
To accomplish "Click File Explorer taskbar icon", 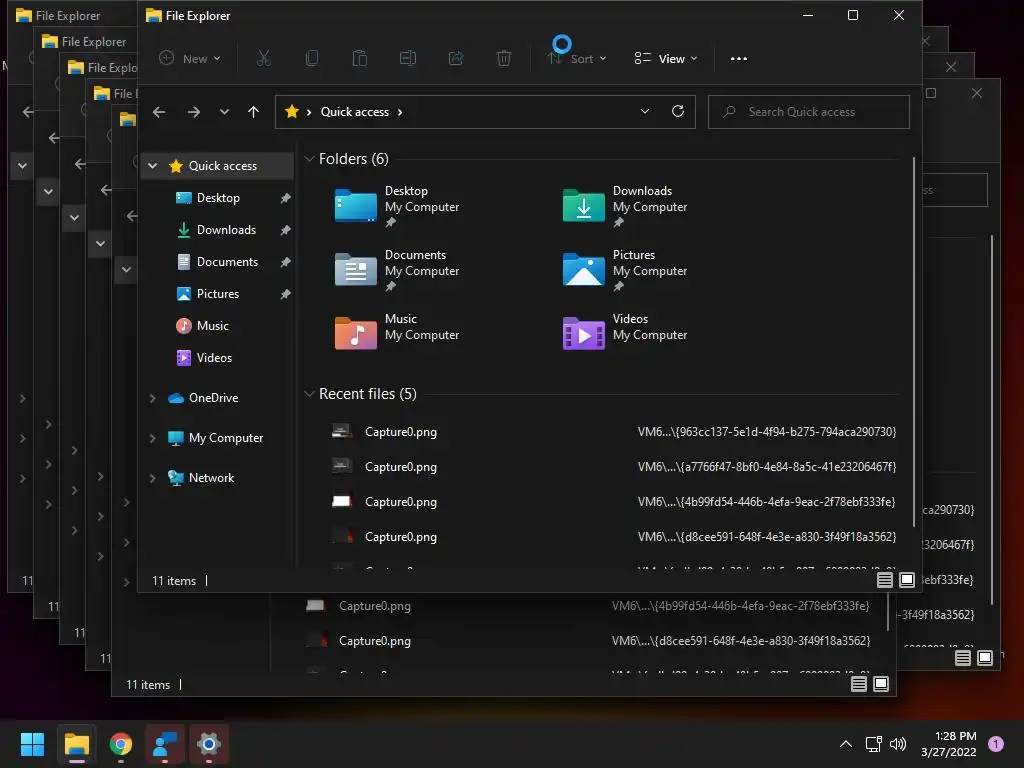I will point(76,744).
